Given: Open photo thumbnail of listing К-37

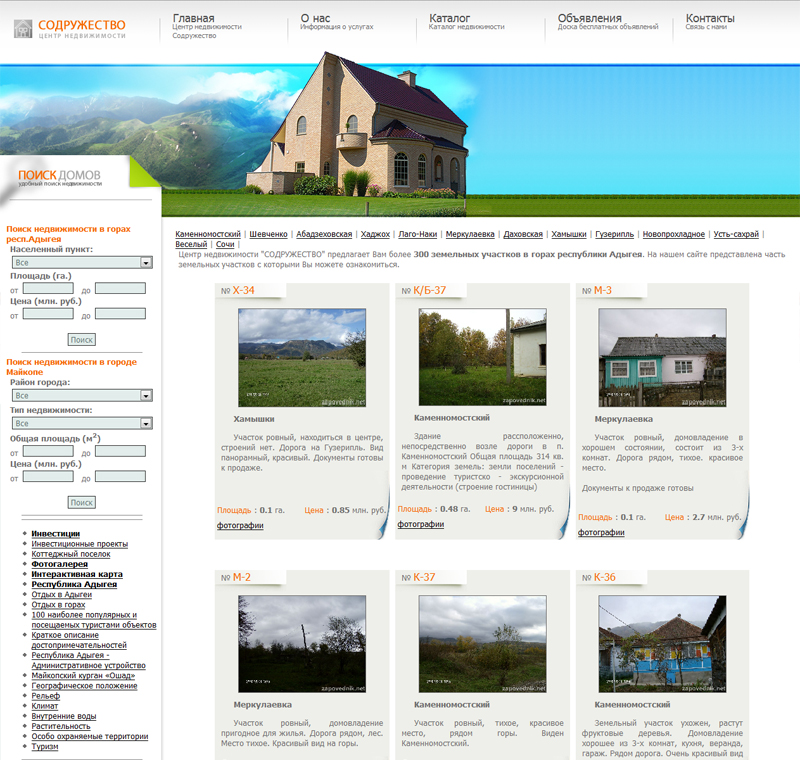Looking at the screenshot, I should point(483,644).
